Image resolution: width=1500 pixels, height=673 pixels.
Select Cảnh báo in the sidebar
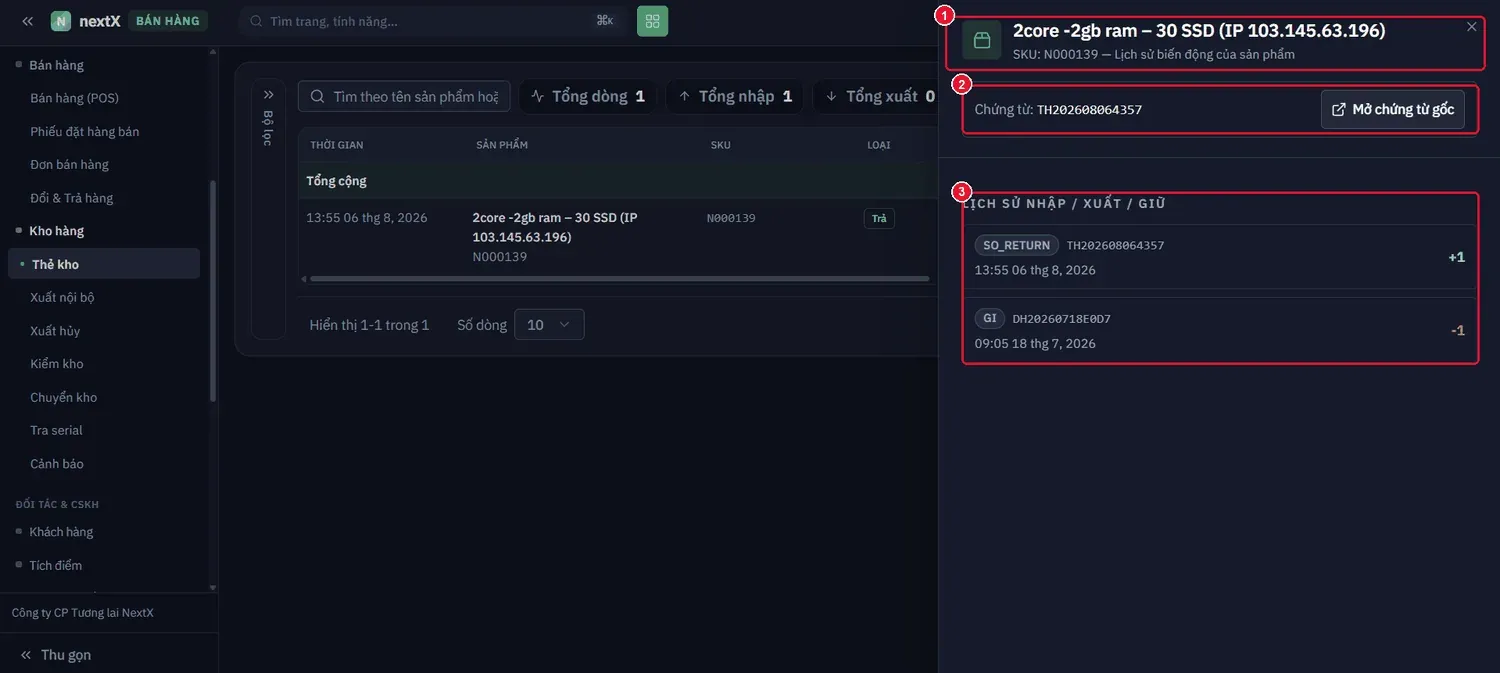57,464
